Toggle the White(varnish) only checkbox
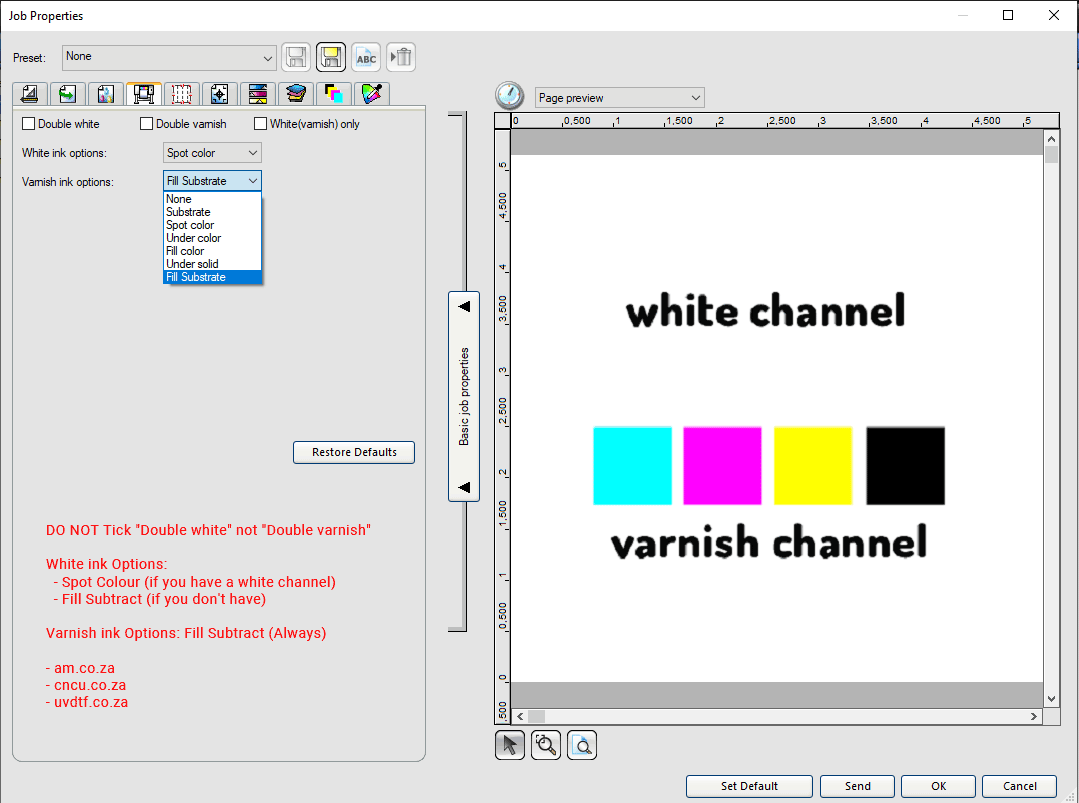Image resolution: width=1079 pixels, height=803 pixels. pos(261,124)
